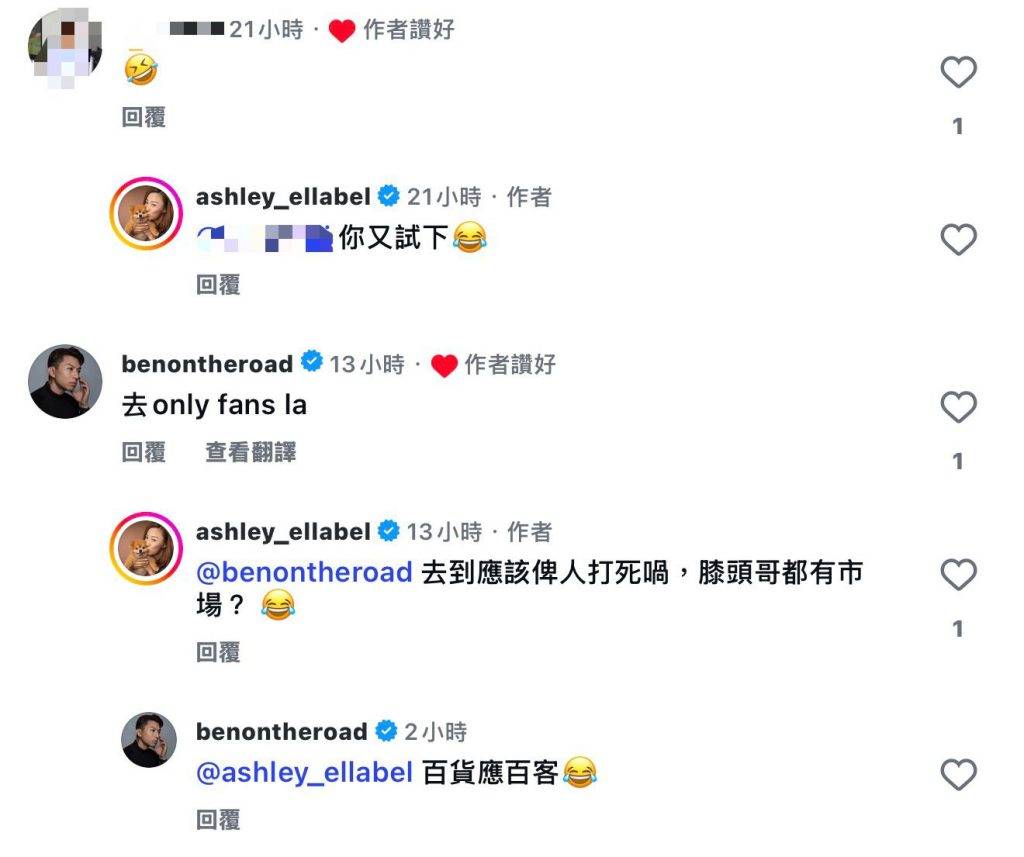The width and height of the screenshot is (1024, 857).
Task: Reply to benontheroad's 'only fans la' comment
Action: [144, 452]
